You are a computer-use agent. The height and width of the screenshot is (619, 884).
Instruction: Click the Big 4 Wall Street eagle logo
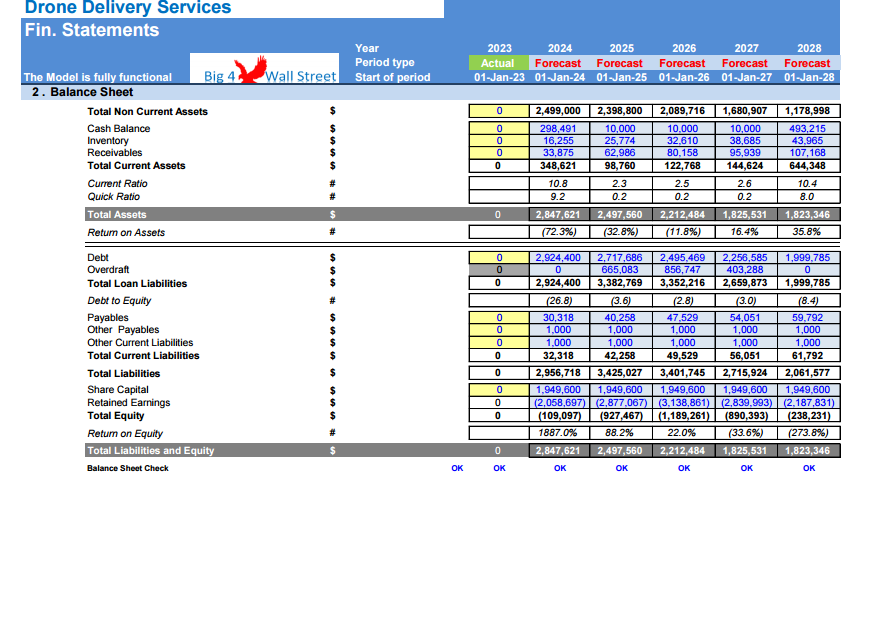point(264,69)
